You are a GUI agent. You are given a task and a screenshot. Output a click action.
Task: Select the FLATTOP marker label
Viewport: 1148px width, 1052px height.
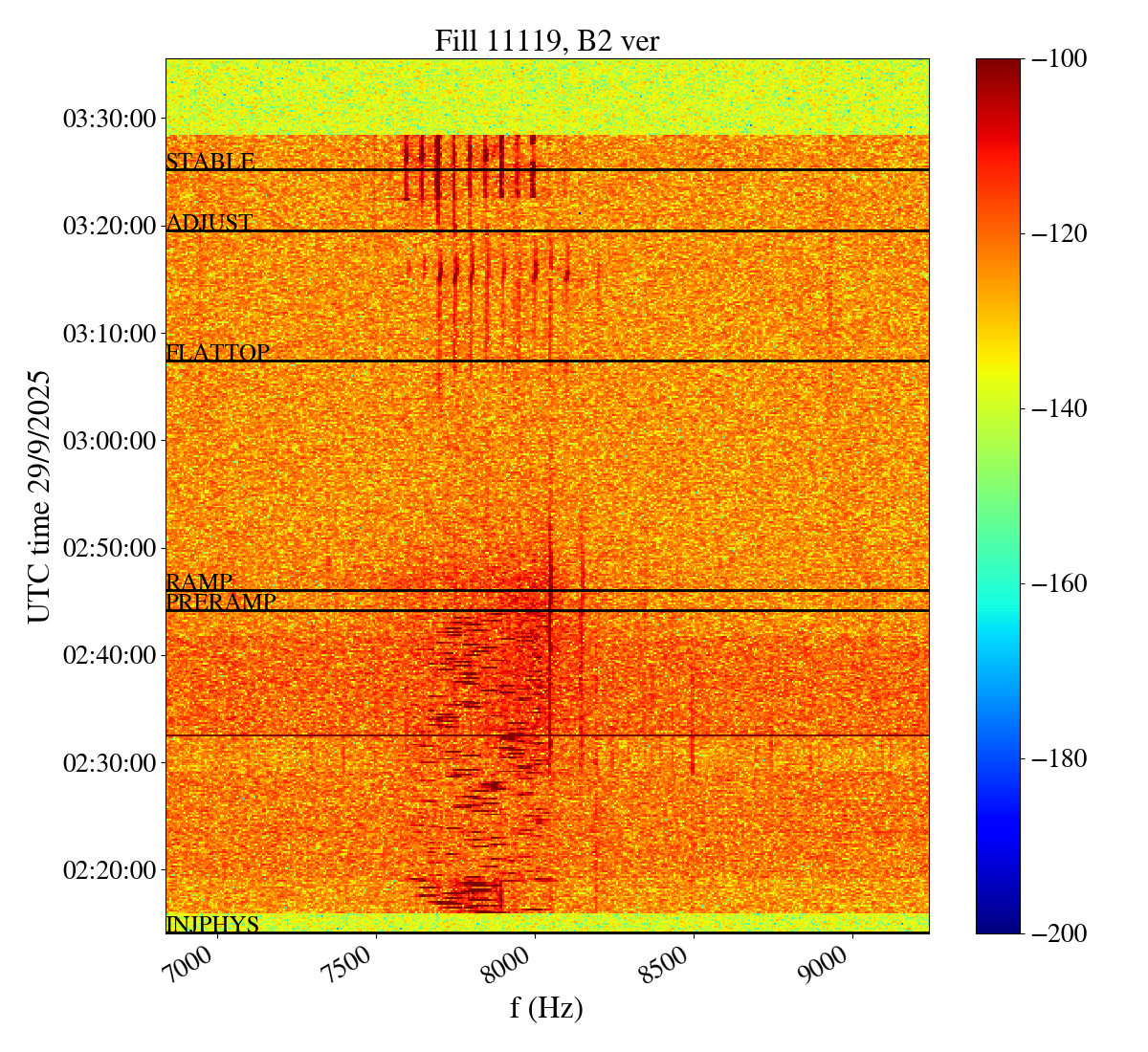point(217,353)
